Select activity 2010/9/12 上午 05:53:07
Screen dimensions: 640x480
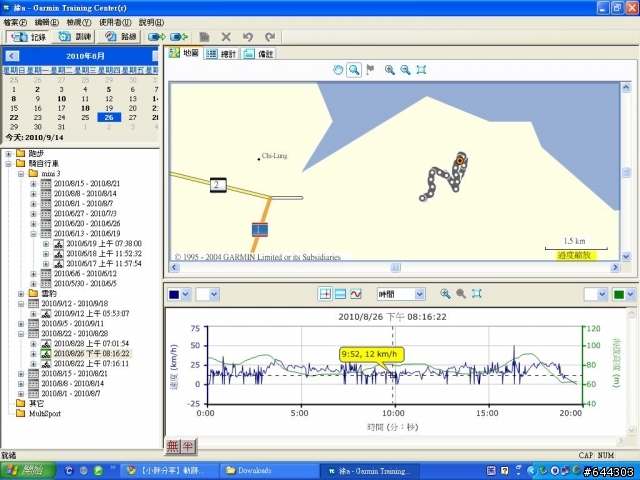pyautogui.click(x=91, y=314)
